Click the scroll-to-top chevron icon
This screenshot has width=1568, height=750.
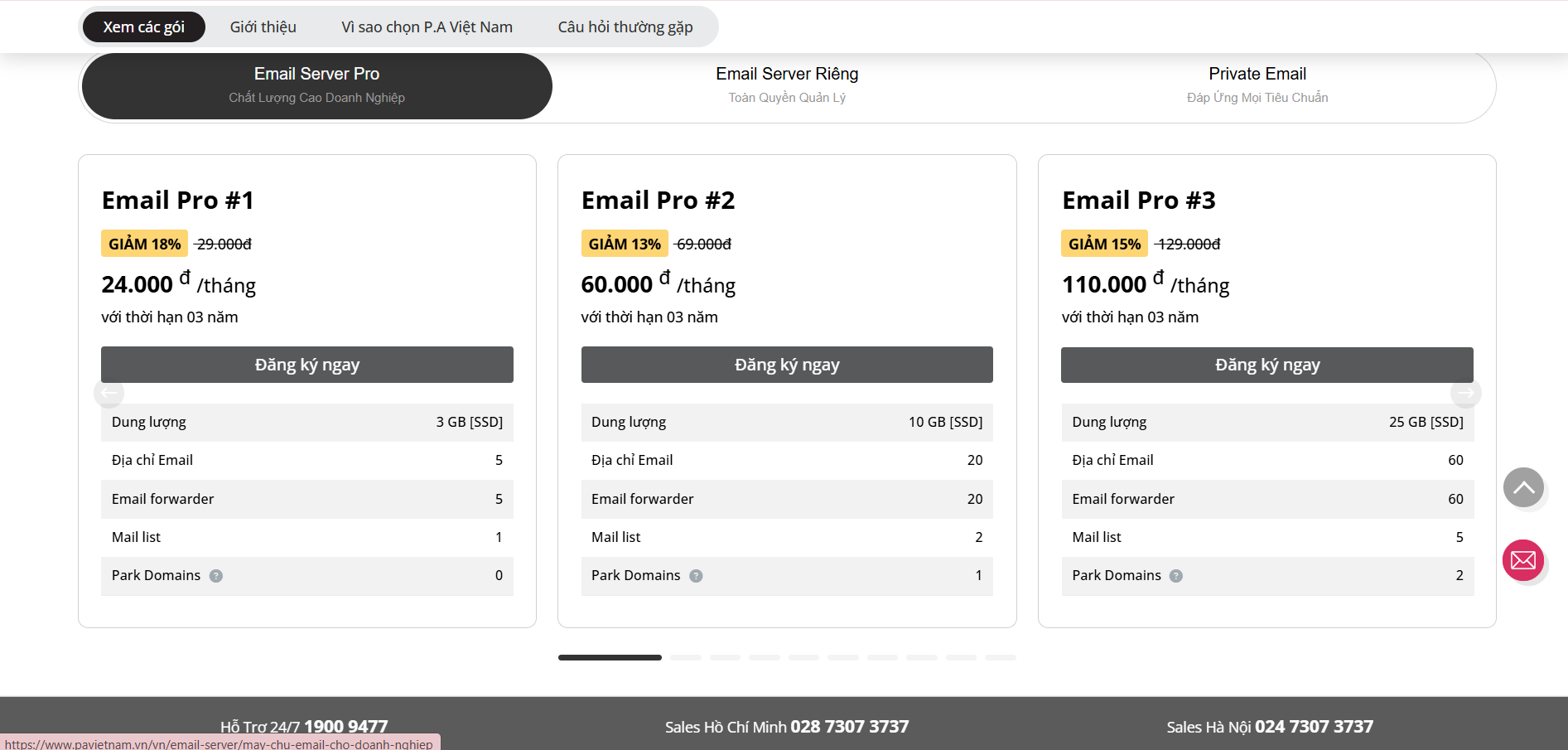1523,488
